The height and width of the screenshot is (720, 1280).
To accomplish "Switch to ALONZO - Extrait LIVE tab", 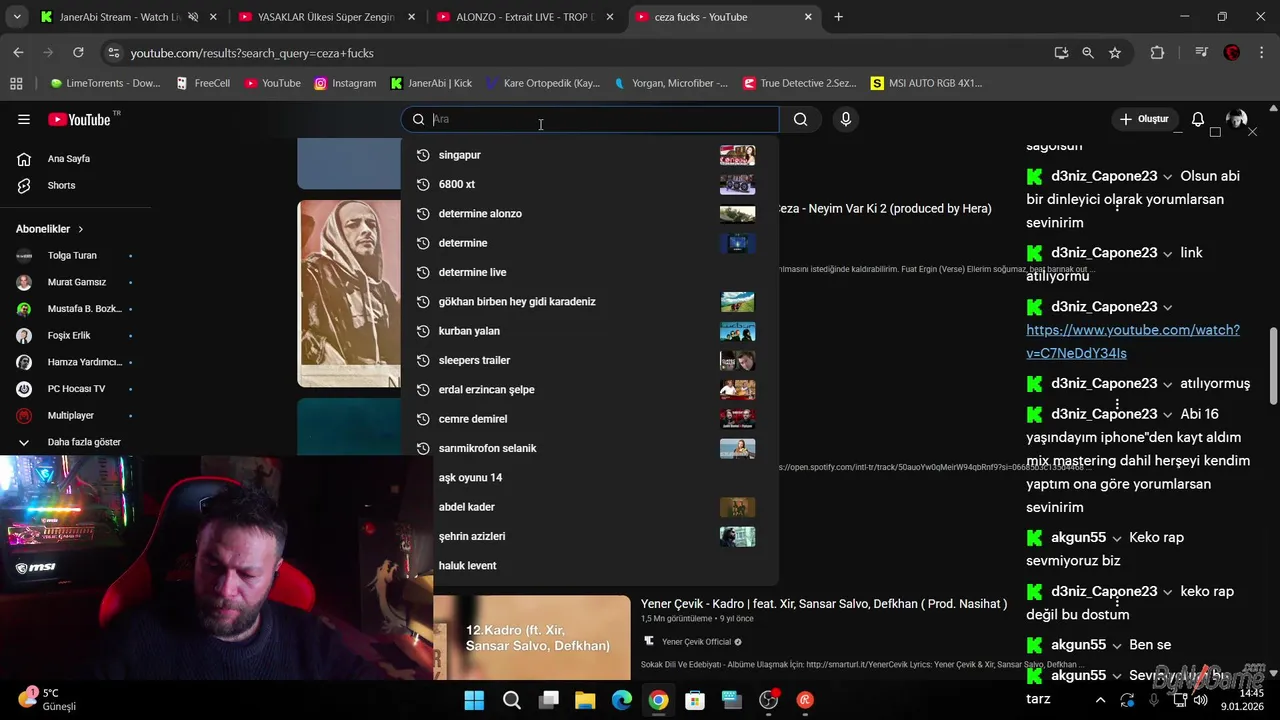I will [524, 17].
